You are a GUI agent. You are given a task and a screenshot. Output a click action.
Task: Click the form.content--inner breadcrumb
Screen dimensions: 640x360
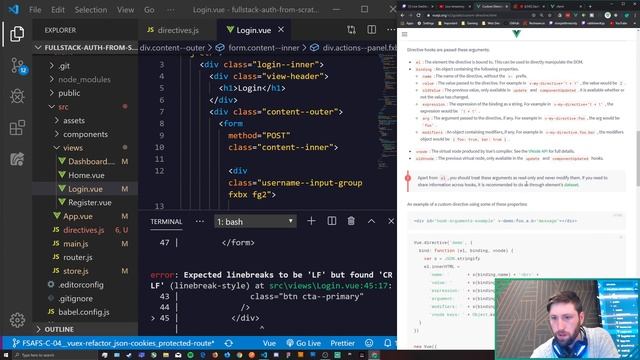pyautogui.click(x=263, y=48)
